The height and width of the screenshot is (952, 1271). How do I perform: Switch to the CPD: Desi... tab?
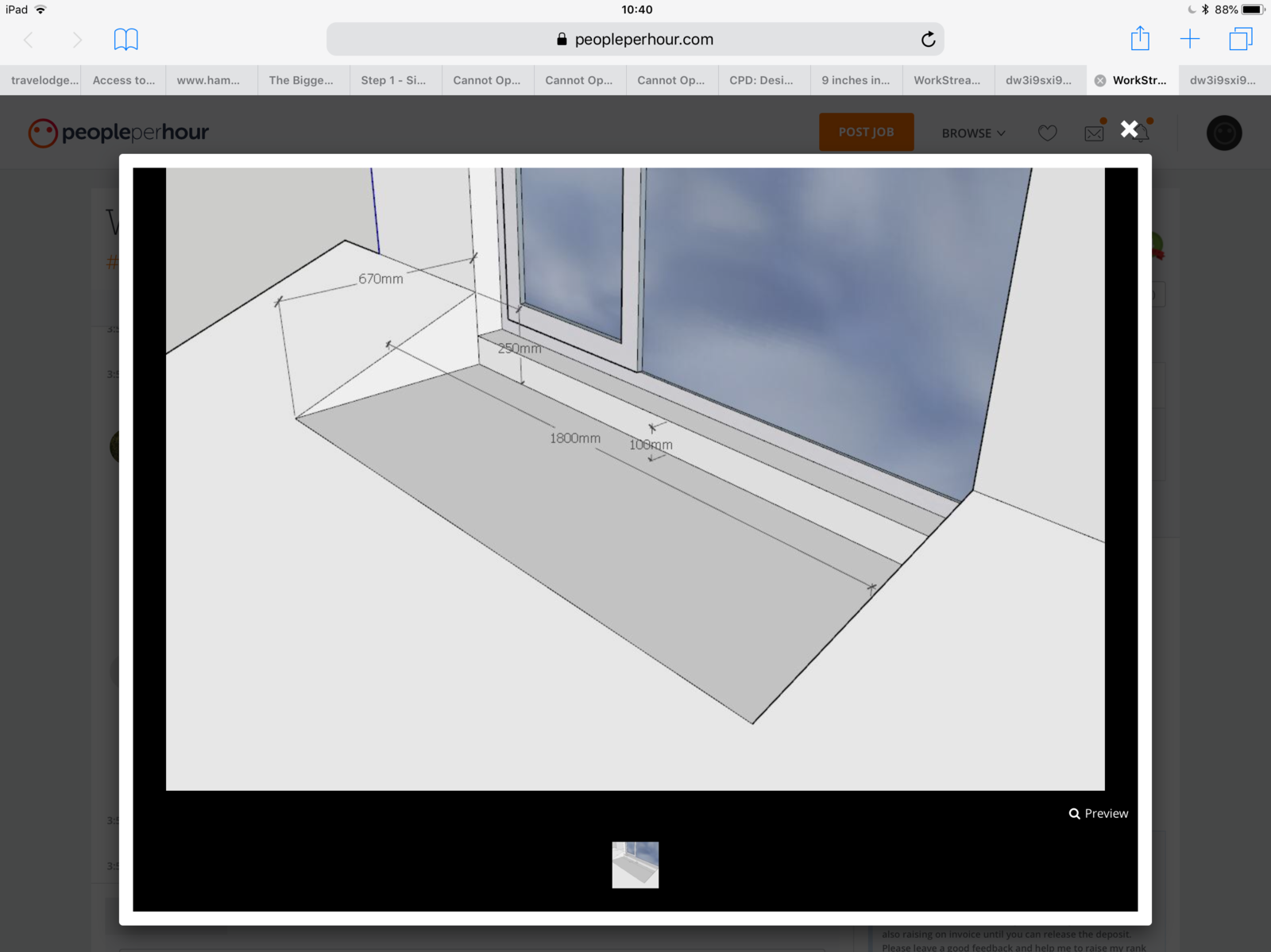761,80
